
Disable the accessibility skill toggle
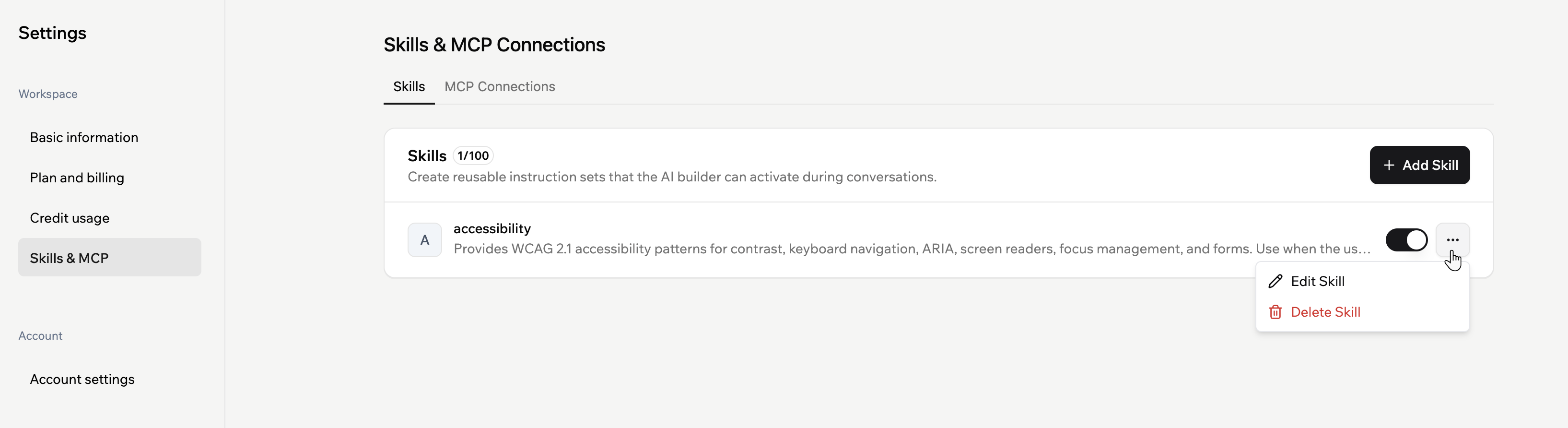click(1406, 240)
